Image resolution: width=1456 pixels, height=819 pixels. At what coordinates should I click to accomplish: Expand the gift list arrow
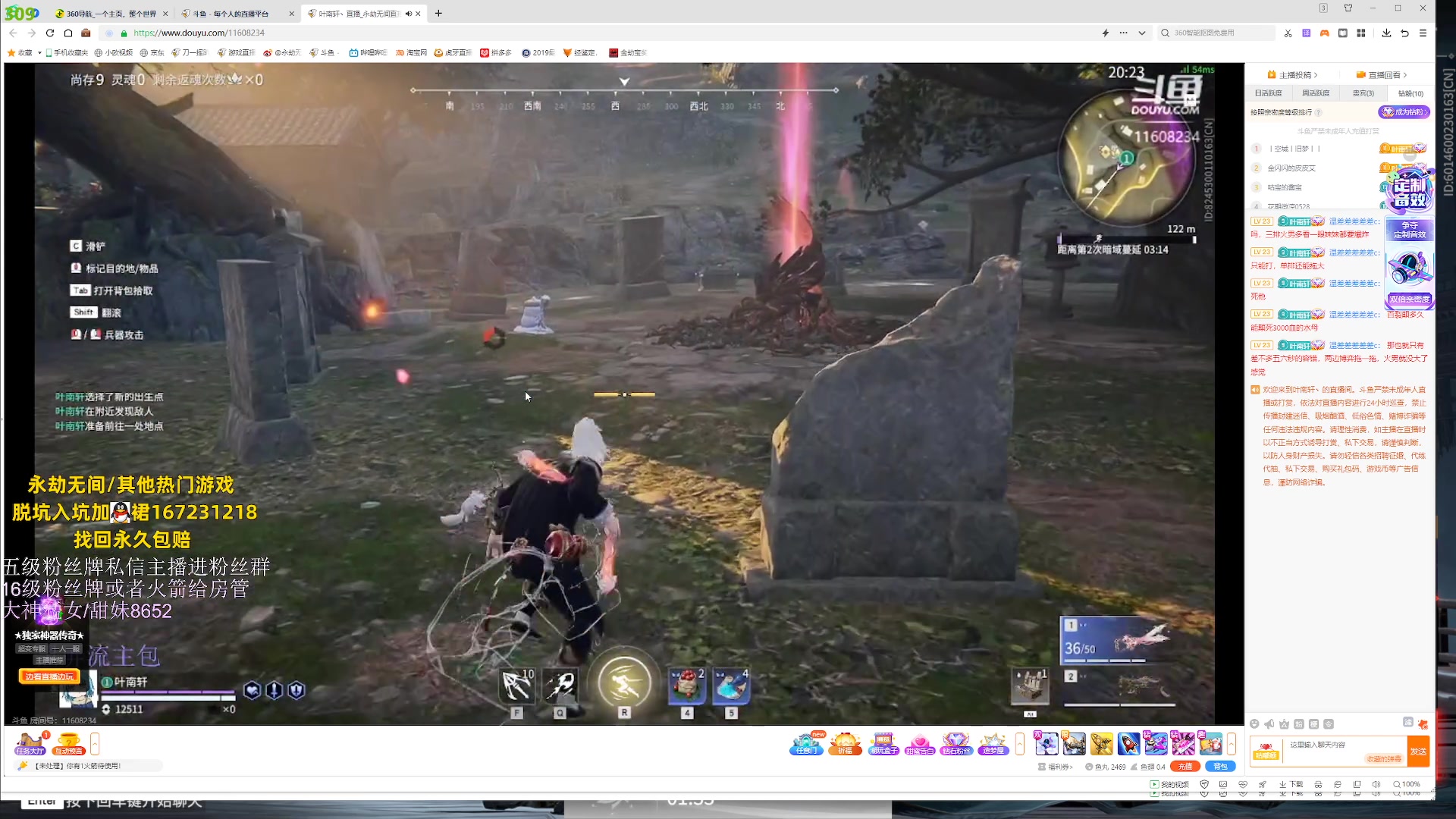(1232, 743)
